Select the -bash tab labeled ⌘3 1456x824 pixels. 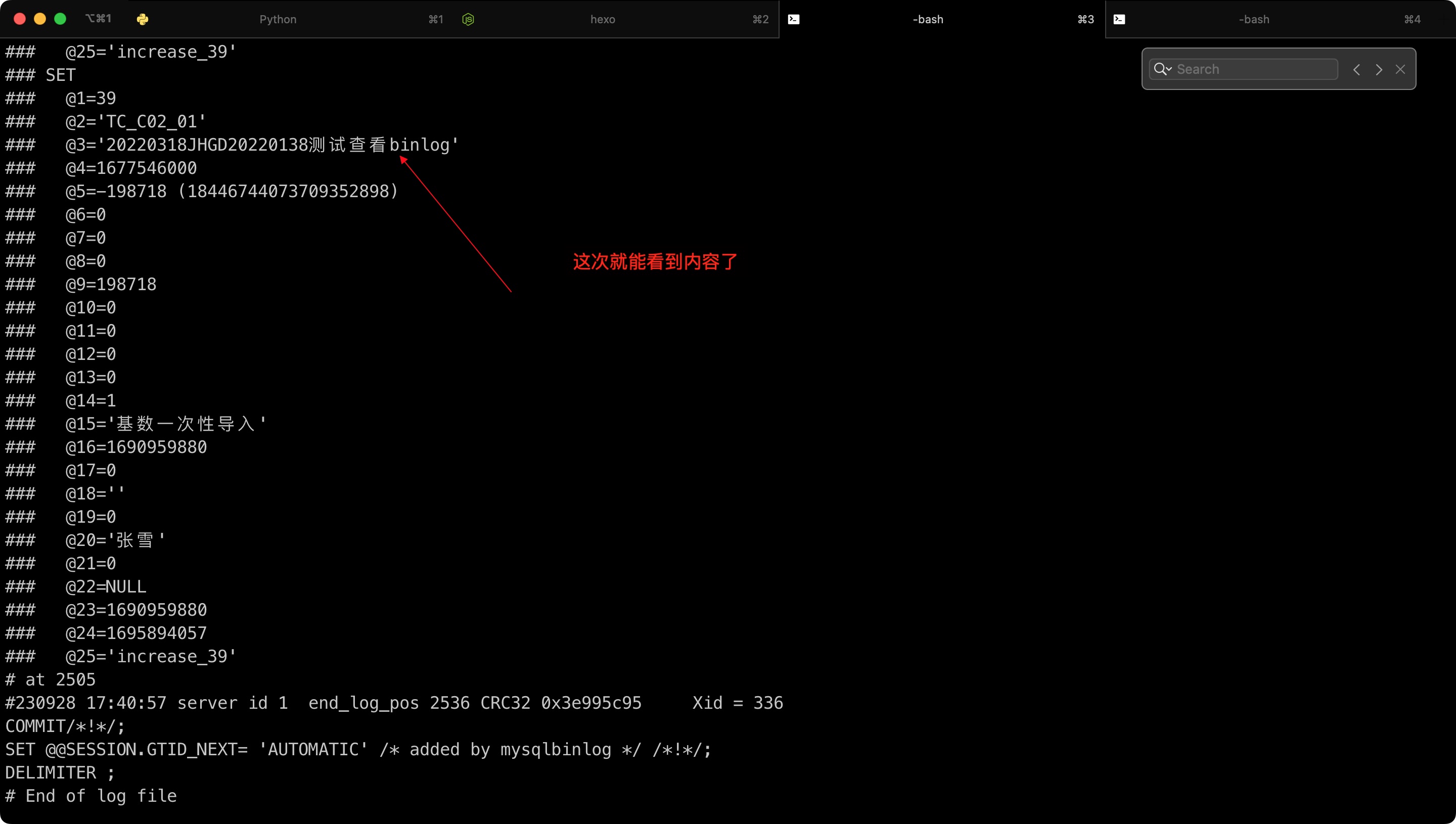[x=928, y=19]
